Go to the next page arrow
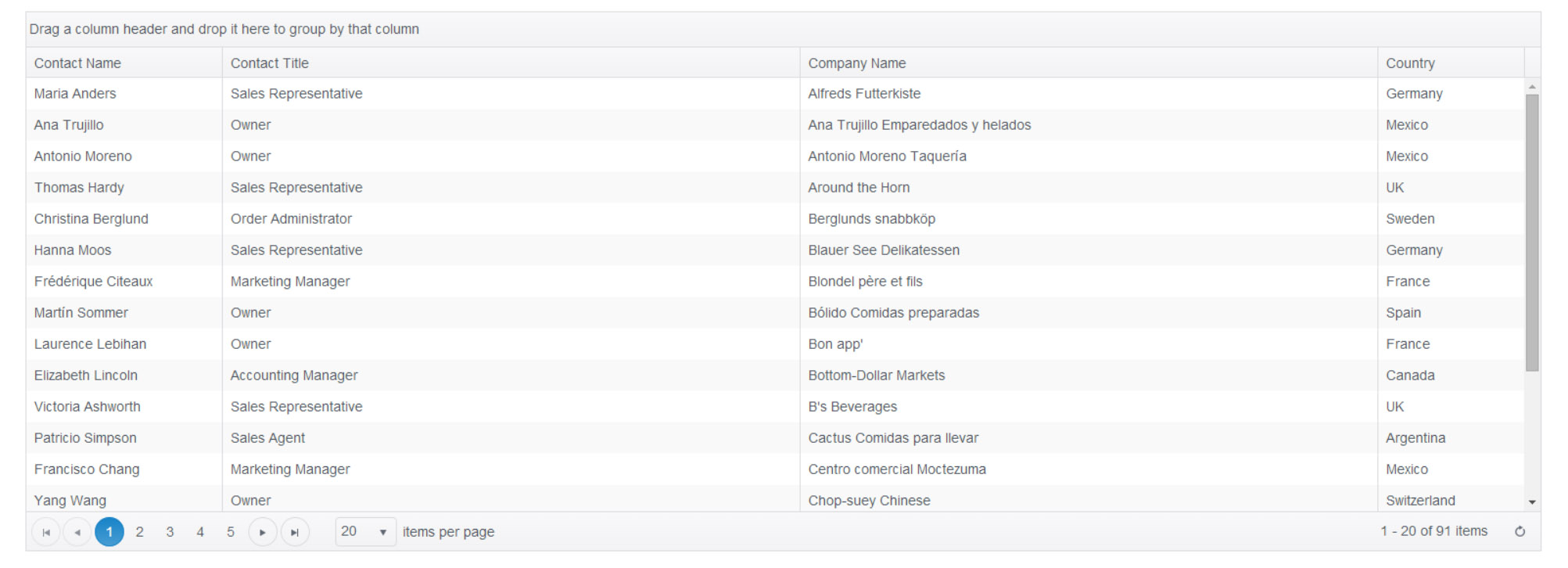The image size is (1568, 568). tap(263, 533)
